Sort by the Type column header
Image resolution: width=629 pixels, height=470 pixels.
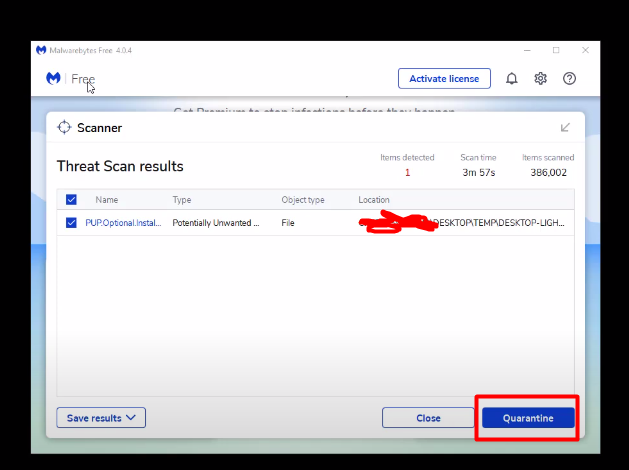[182, 200]
